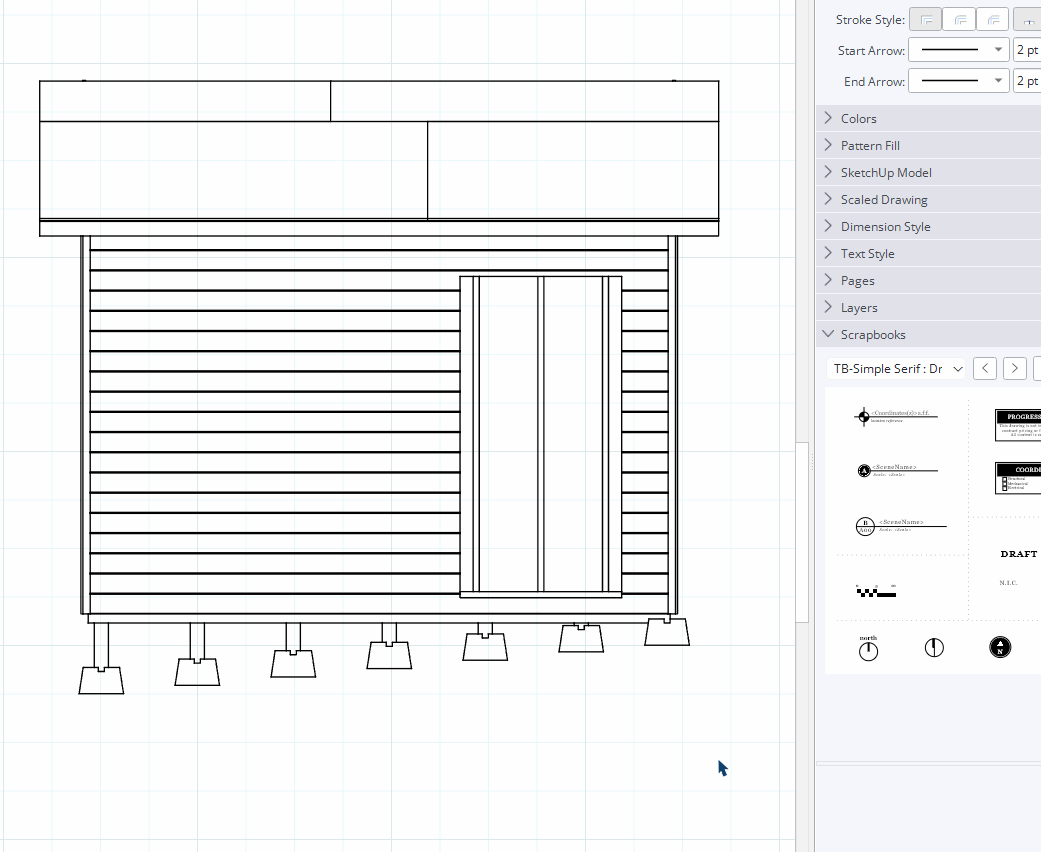Expand the Pattern Fill panel
This screenshot has width=1041, height=852.
click(x=869, y=145)
